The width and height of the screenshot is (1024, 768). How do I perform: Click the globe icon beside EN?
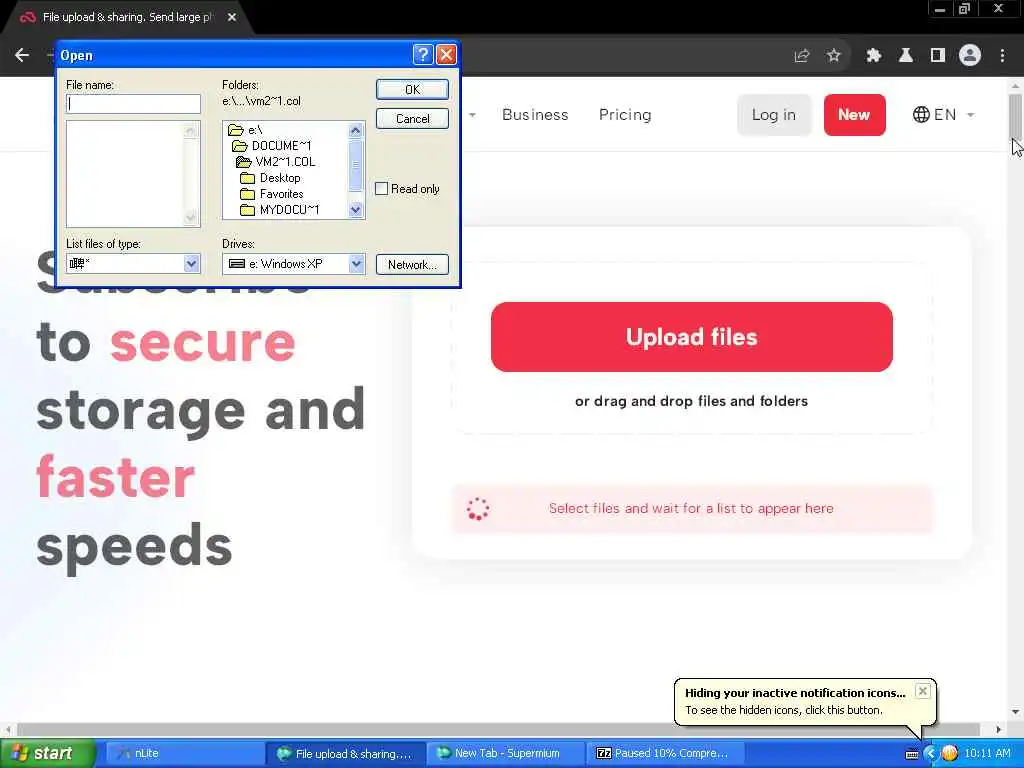tap(921, 115)
